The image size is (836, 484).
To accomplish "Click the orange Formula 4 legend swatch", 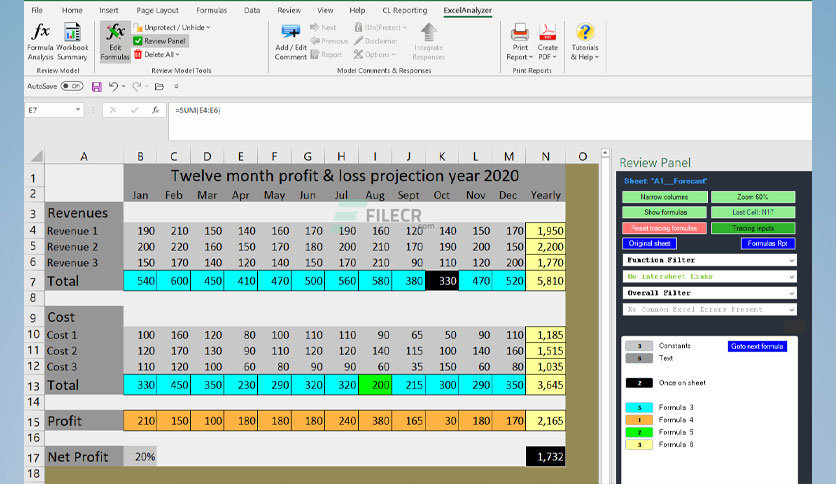I will click(x=639, y=420).
